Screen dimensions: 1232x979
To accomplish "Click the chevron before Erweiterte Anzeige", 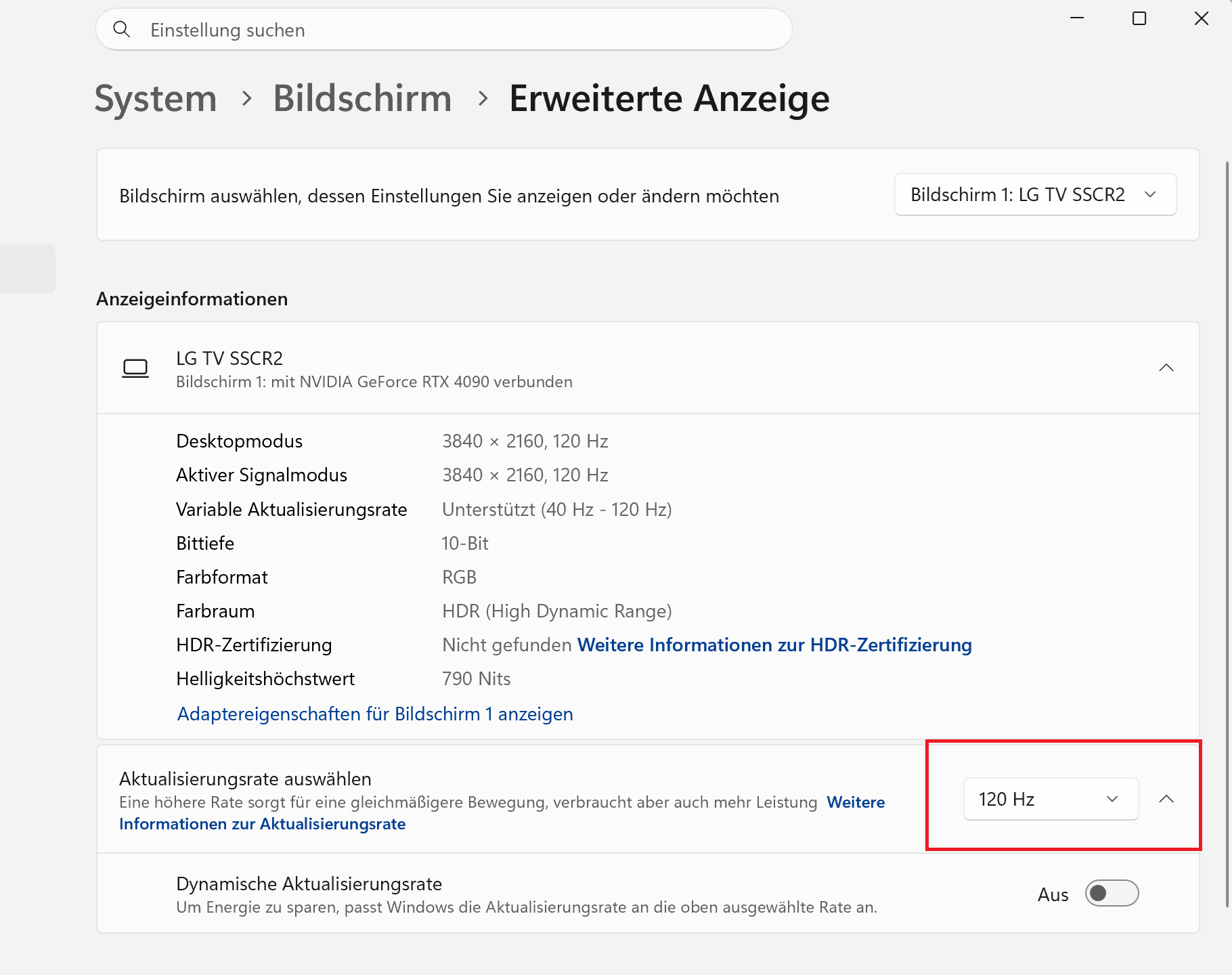I will [483, 99].
